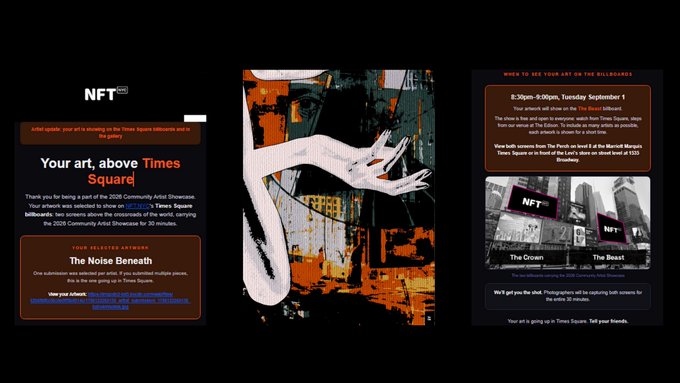Select 'The Noise Beneath' artwork title

111,261
